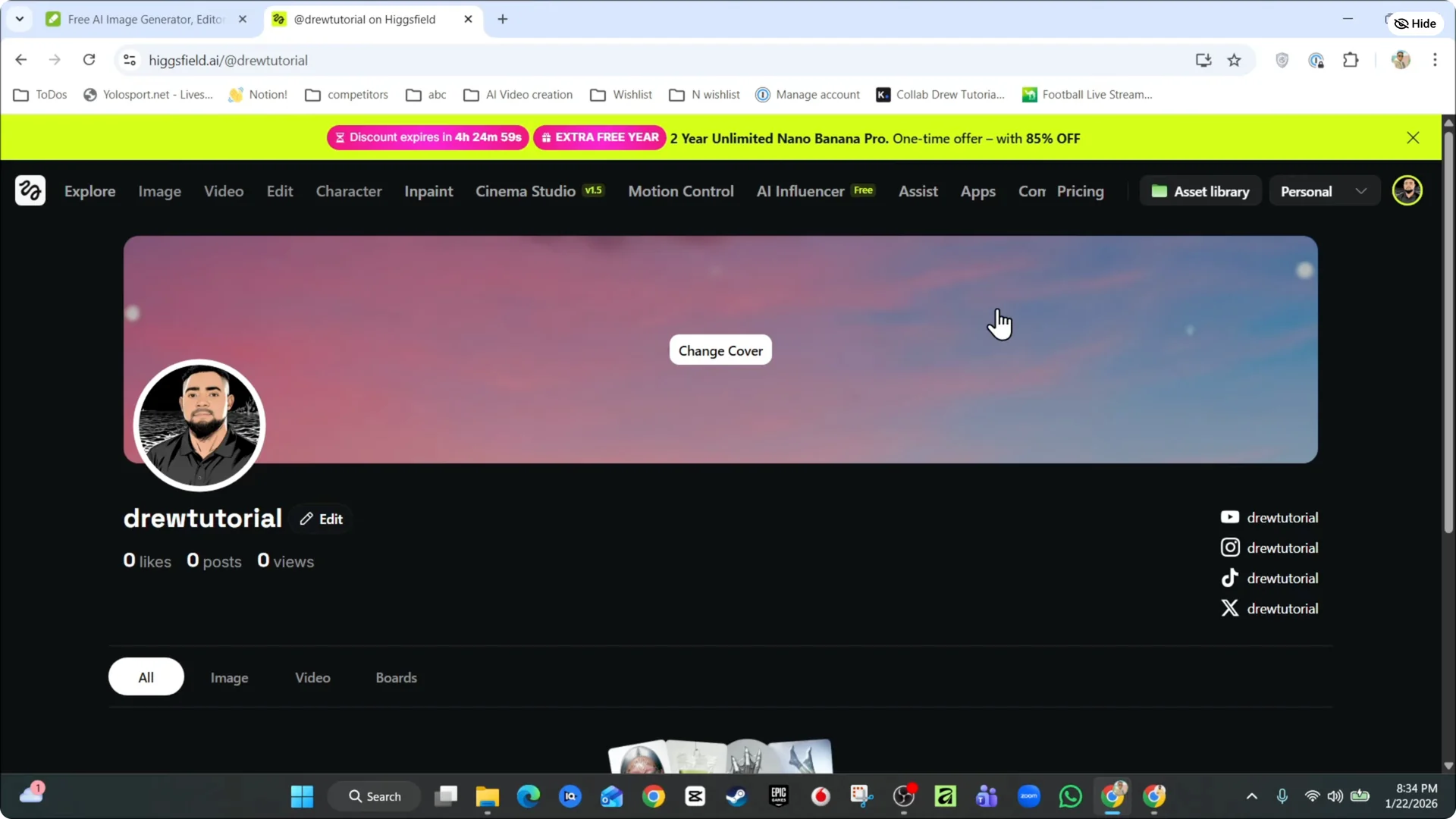
Task: Show hidden system tray icons
Action: point(1252,796)
